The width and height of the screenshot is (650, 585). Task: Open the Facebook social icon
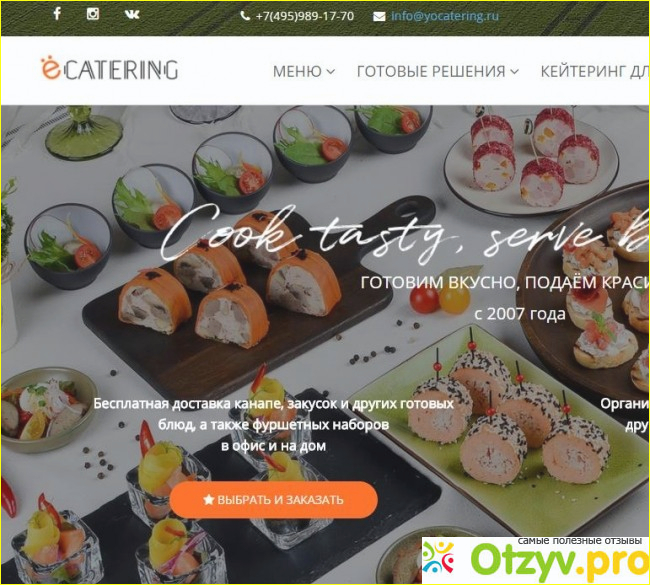(x=57, y=13)
